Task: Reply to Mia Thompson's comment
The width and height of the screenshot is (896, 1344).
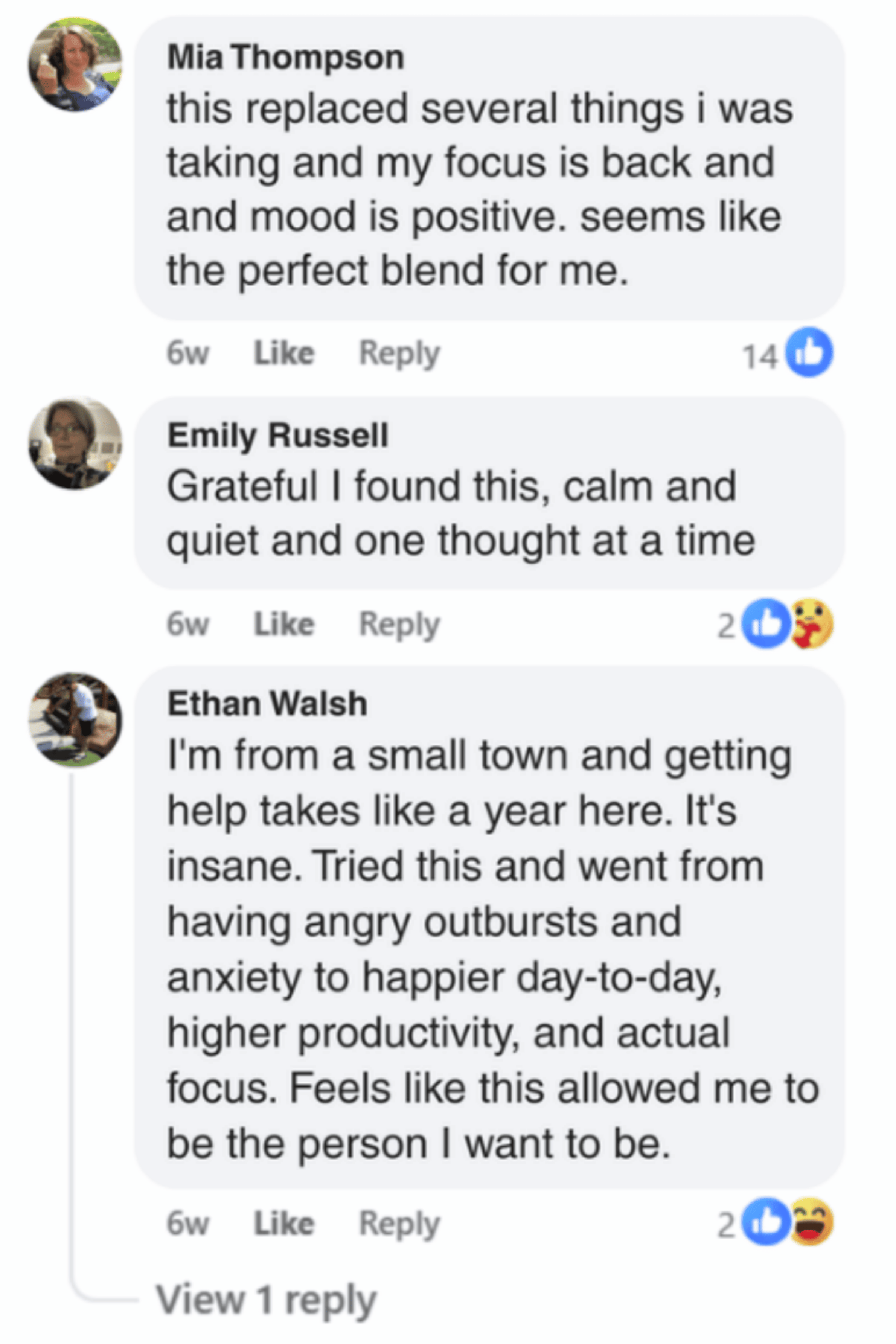Action: pyautogui.click(x=399, y=353)
